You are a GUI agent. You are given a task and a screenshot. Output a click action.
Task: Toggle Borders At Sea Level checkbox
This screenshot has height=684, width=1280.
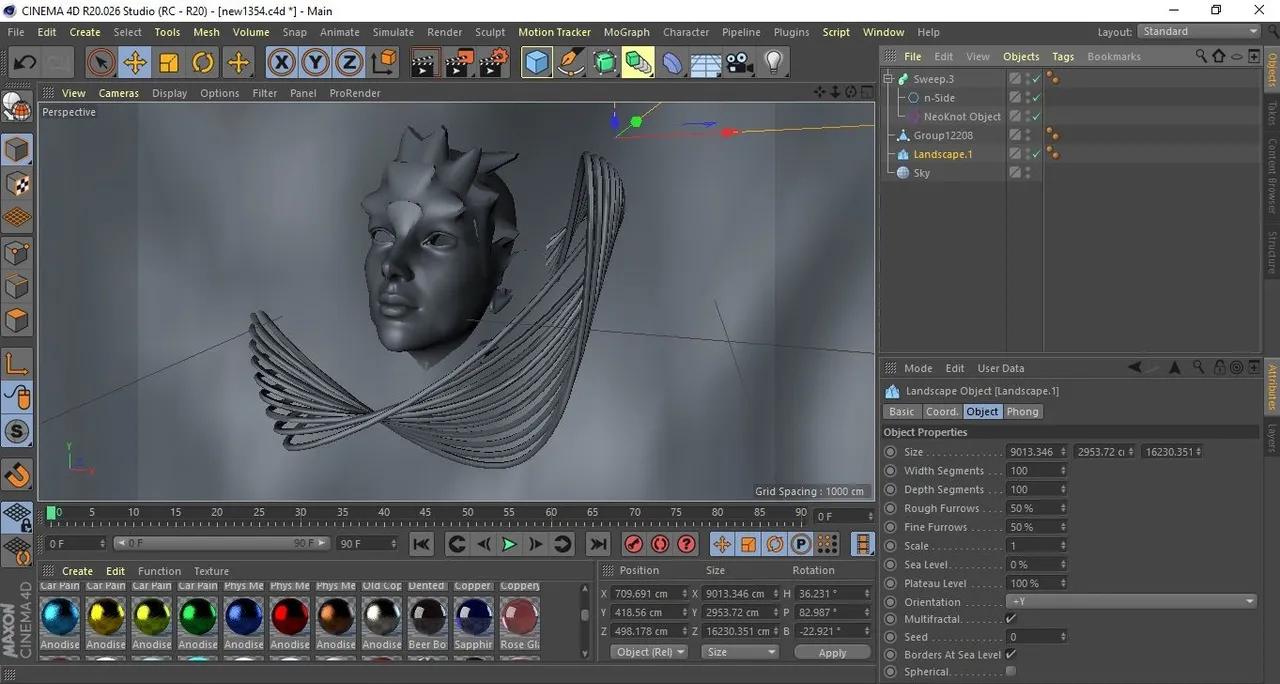tap(1011, 654)
